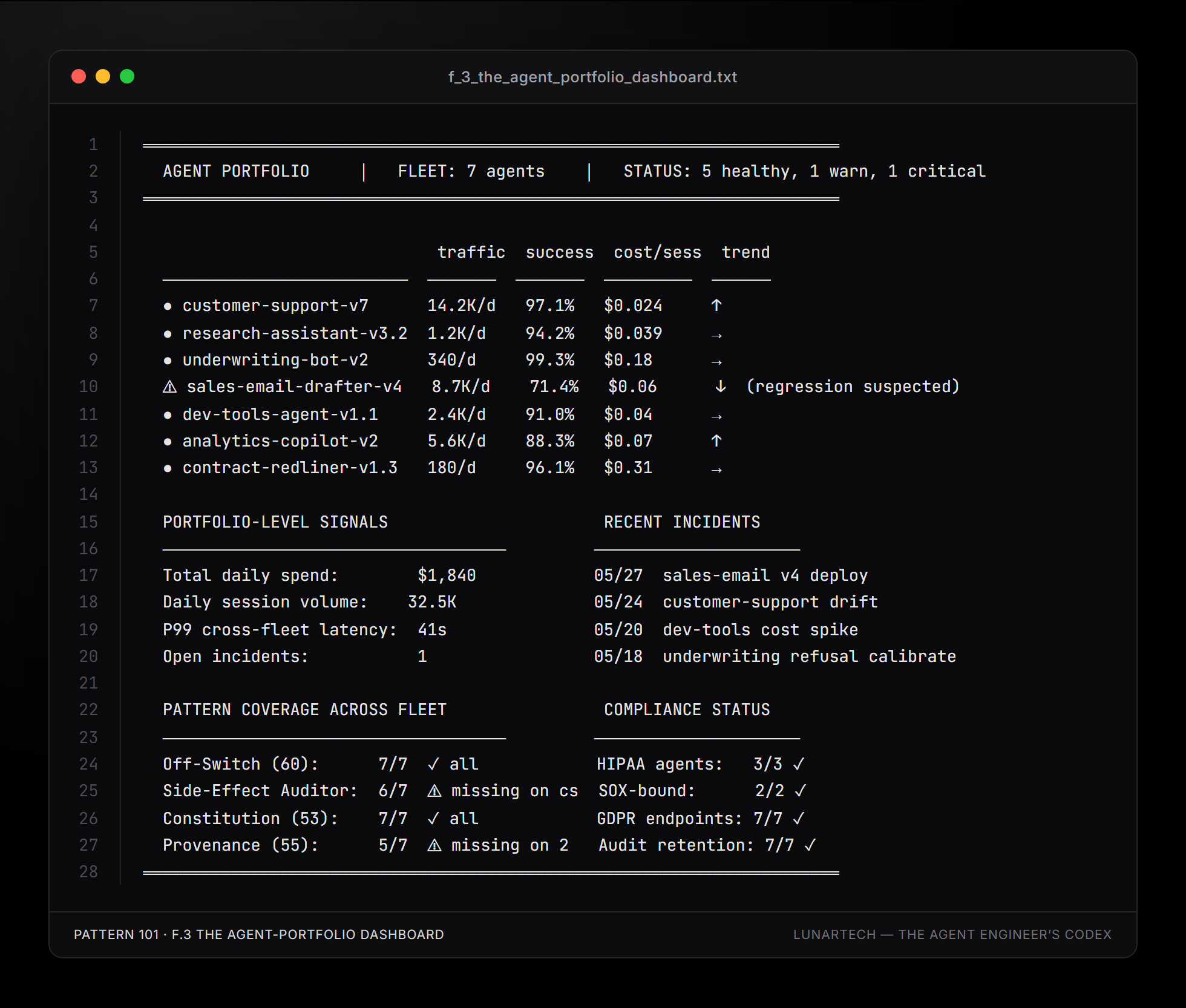Select the dev-tools-agent-v1.1 agent name
The height and width of the screenshot is (1008, 1186).
[x=280, y=414]
